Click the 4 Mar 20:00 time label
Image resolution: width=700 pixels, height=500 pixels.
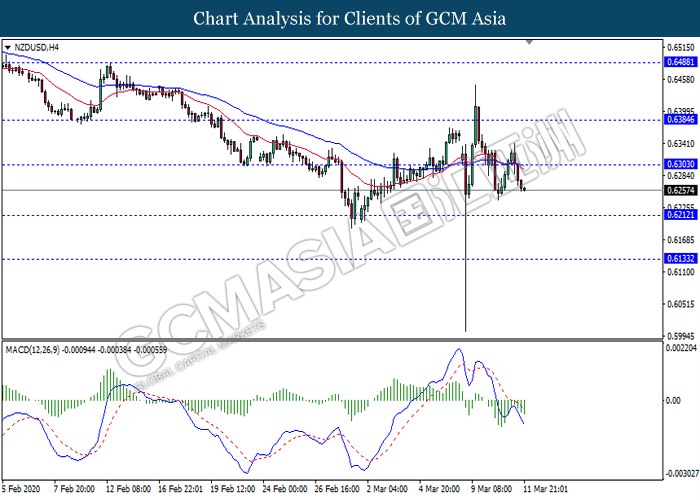[x=439, y=489]
